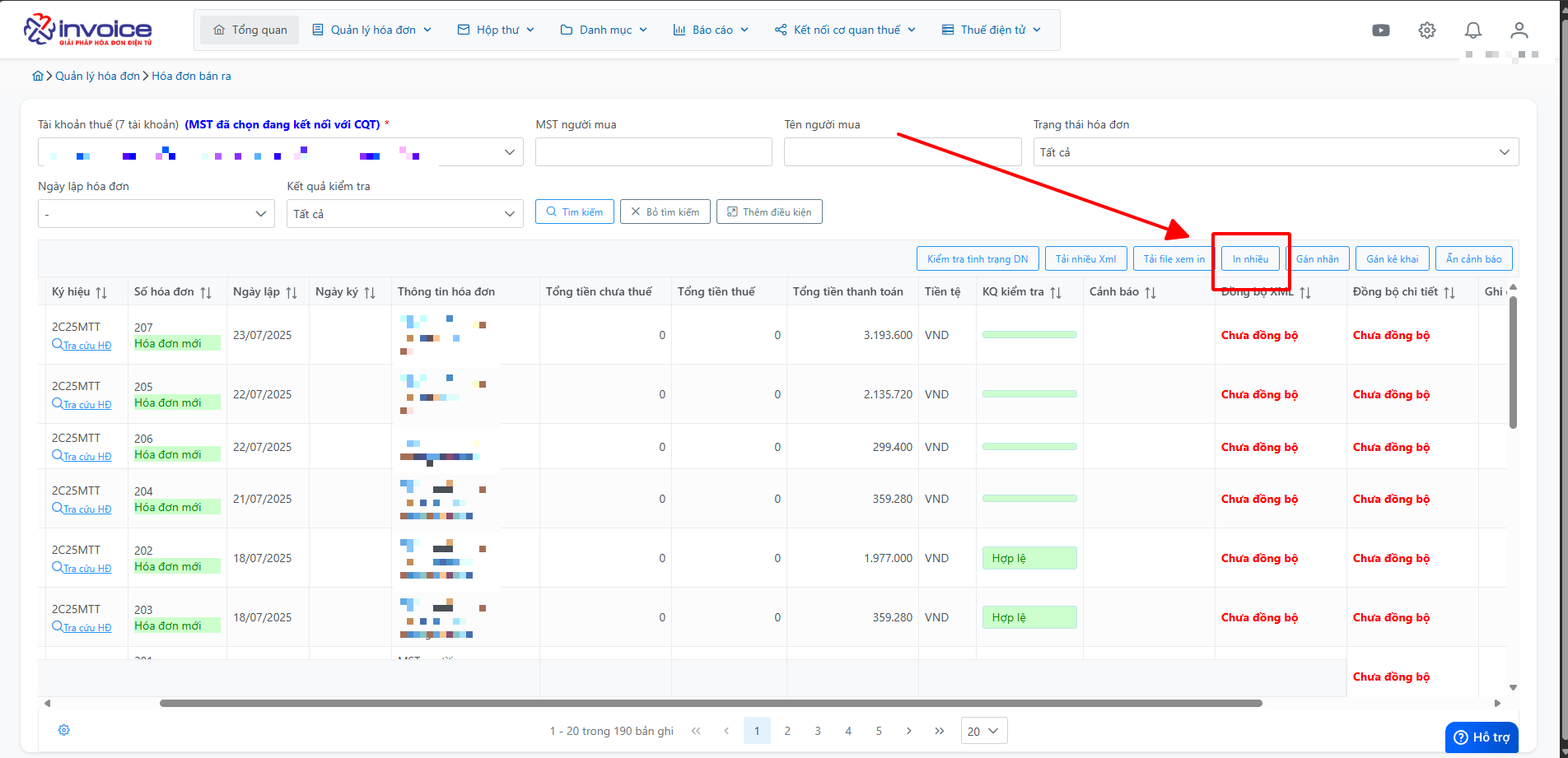Click the home icon in breadcrumb

[x=38, y=76]
